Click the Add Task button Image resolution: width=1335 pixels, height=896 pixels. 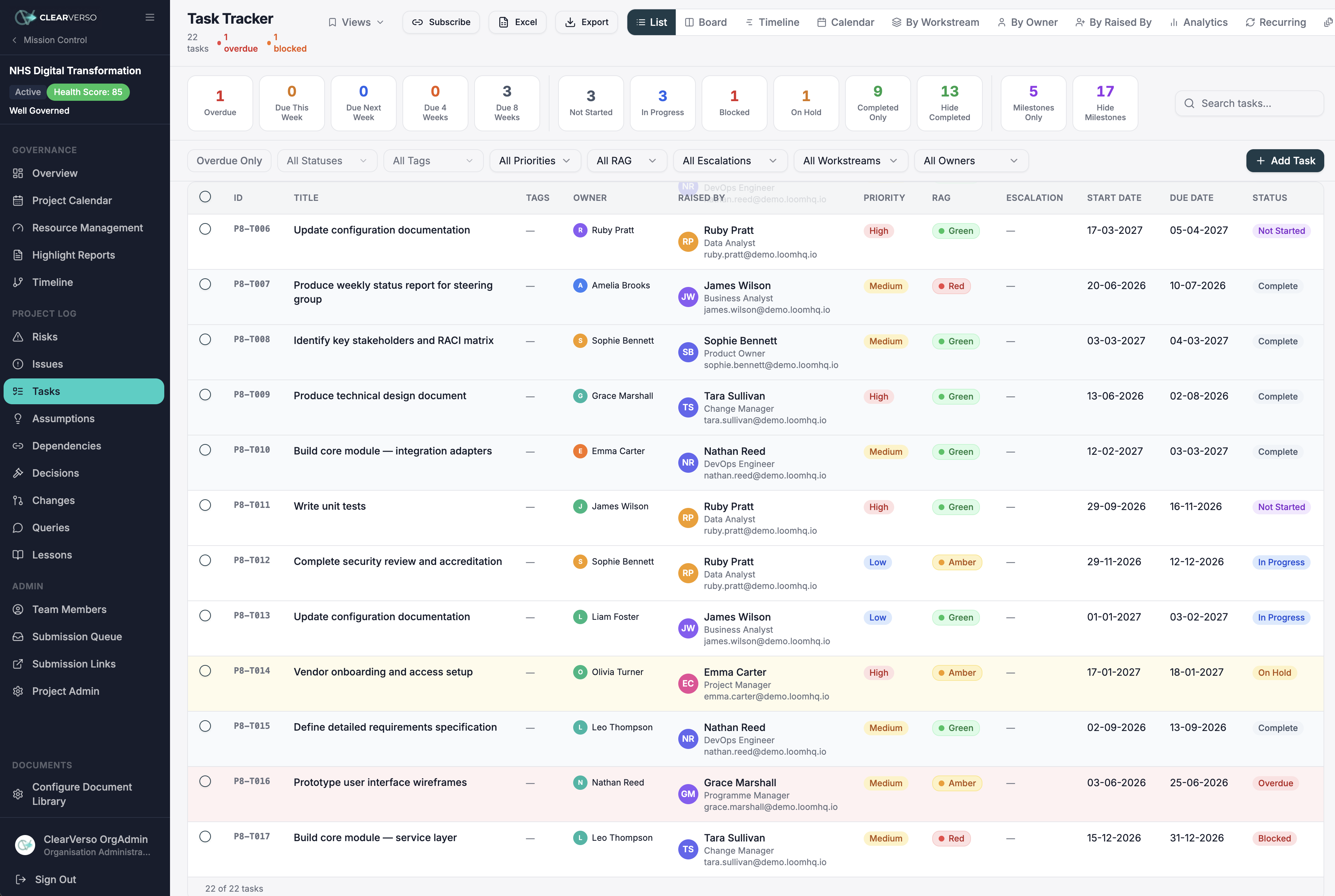[x=1285, y=161]
